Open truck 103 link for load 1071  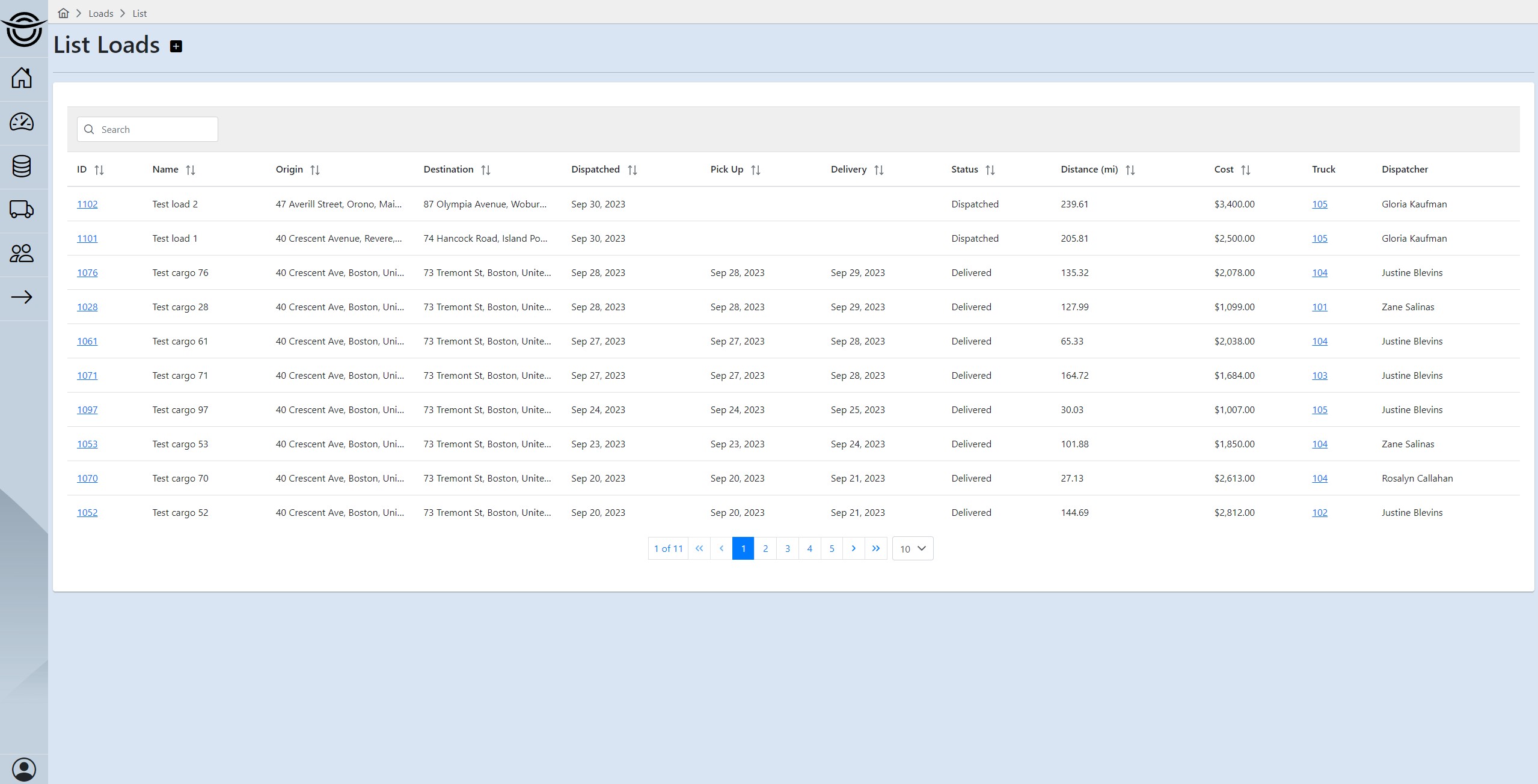point(1319,376)
